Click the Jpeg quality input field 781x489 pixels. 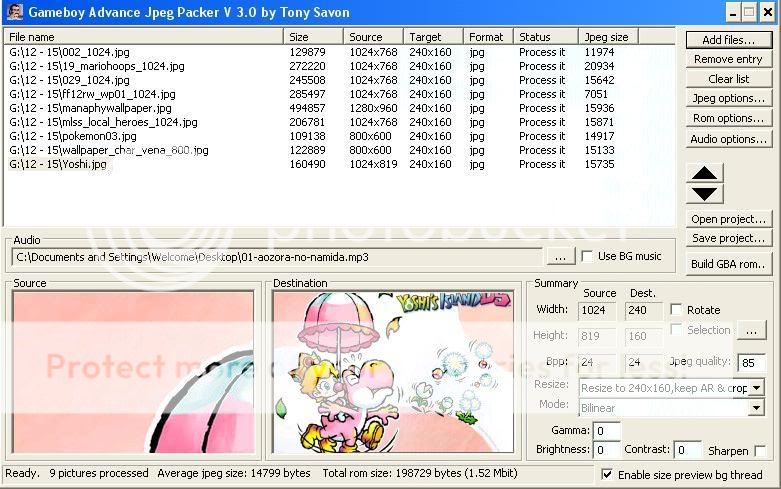click(x=751, y=362)
